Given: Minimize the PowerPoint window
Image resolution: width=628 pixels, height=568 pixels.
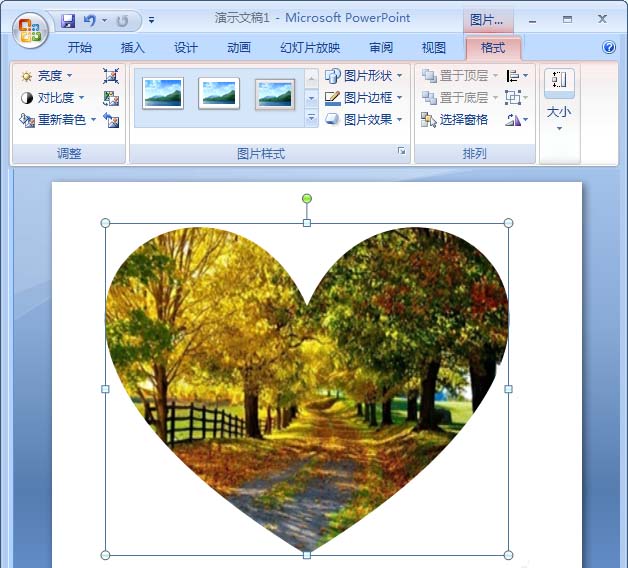Looking at the screenshot, I should point(532,20).
